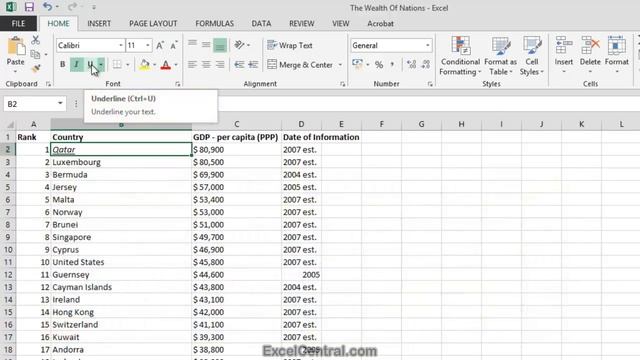
Task: Center text horizontally
Action: click(206, 64)
